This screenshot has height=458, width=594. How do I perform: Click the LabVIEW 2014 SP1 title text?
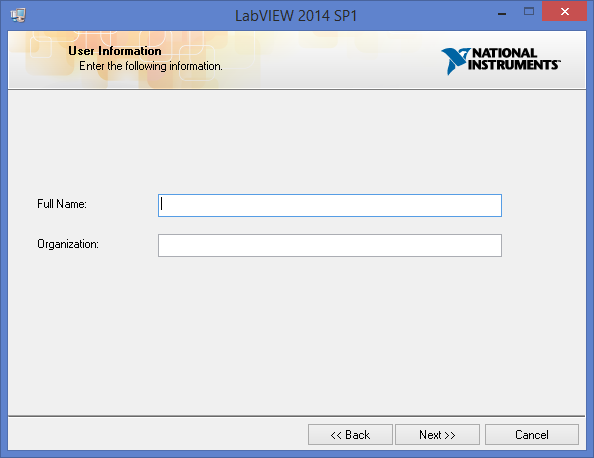click(296, 16)
